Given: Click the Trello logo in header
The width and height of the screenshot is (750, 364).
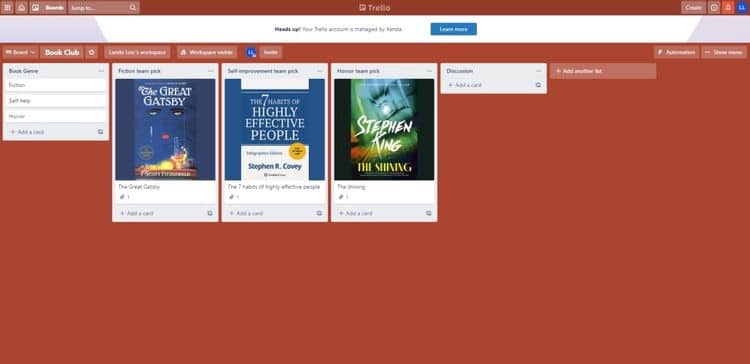Looking at the screenshot, I should coord(375,8).
